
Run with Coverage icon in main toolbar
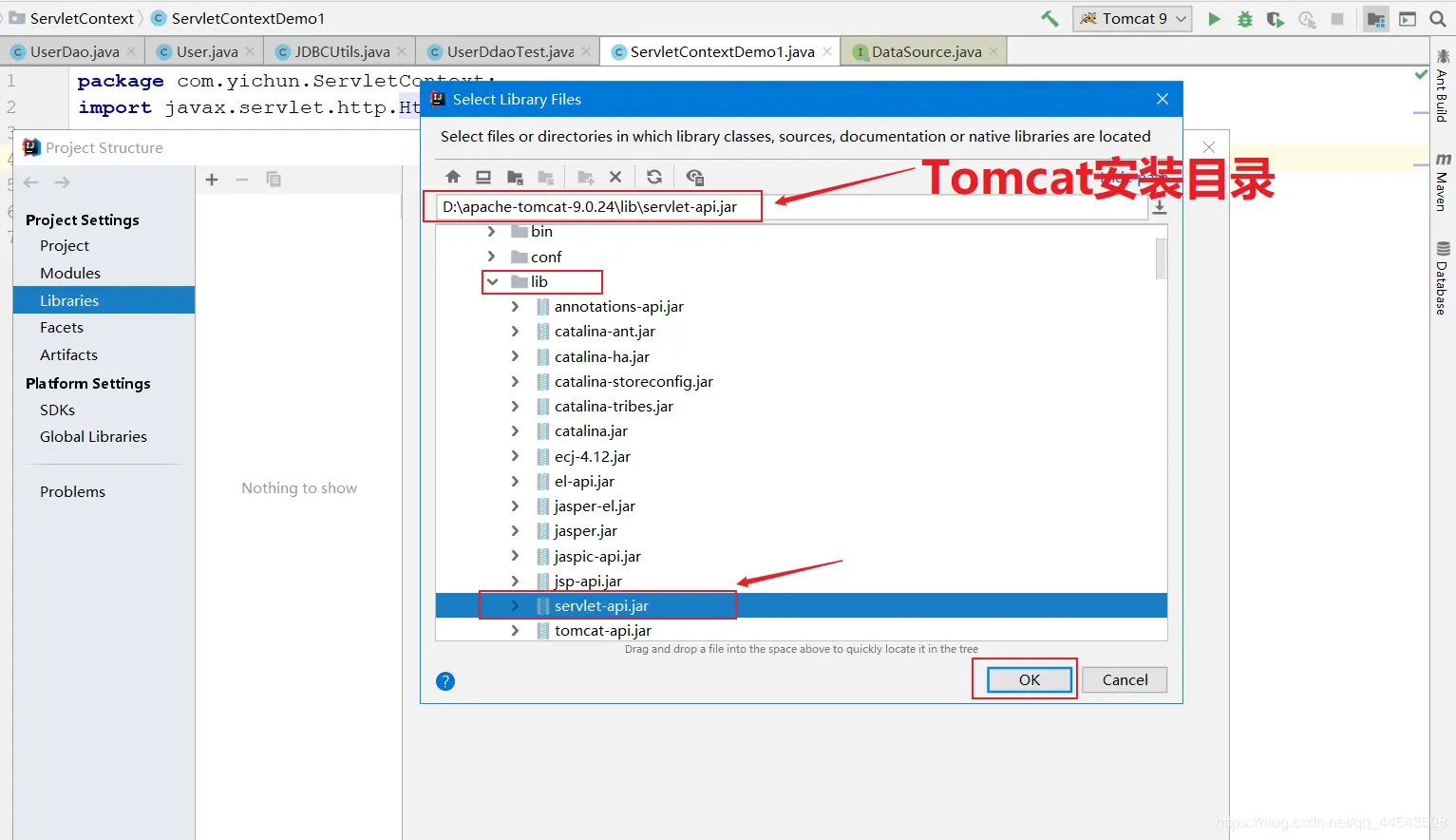coord(1276,19)
